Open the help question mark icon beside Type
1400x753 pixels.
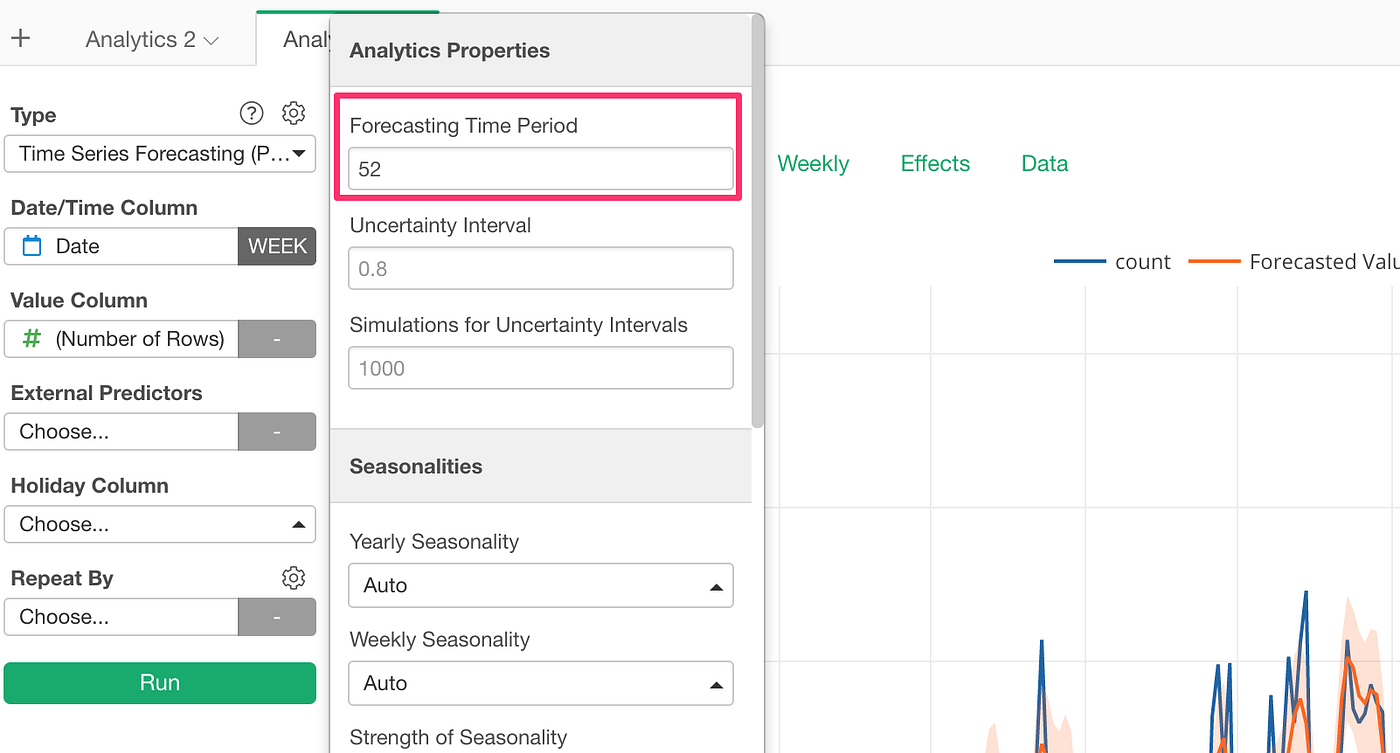tap(252, 114)
